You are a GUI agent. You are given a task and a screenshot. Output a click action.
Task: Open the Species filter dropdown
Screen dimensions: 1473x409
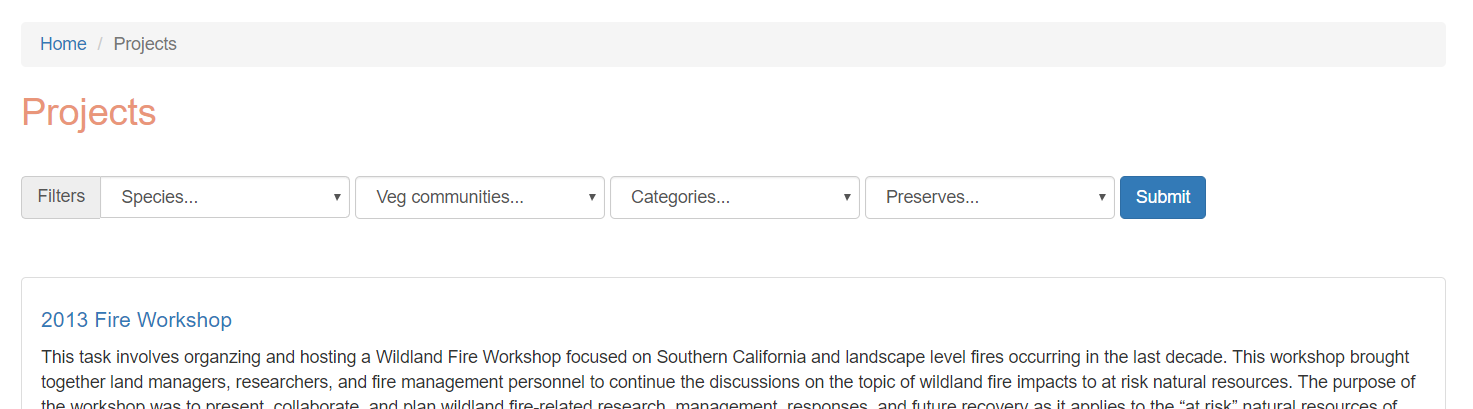click(225, 197)
